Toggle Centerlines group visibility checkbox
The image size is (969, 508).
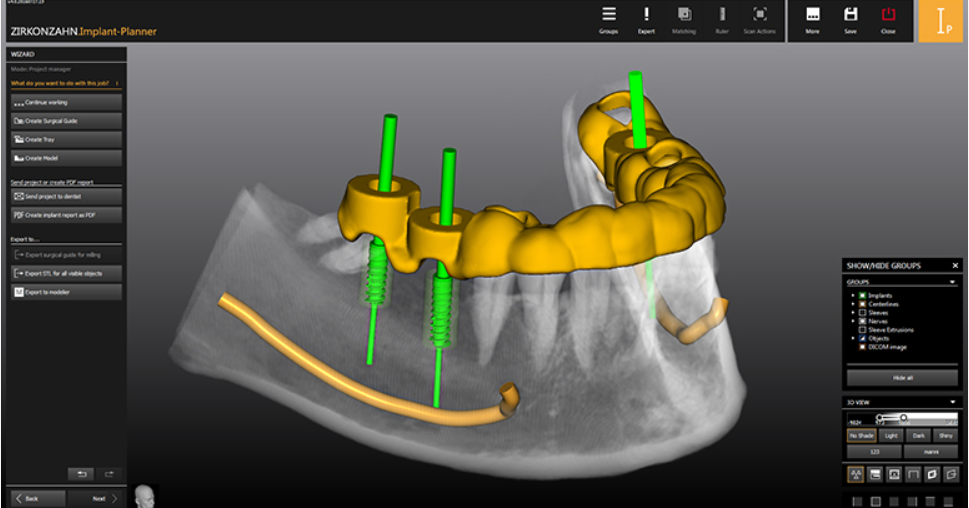point(862,304)
